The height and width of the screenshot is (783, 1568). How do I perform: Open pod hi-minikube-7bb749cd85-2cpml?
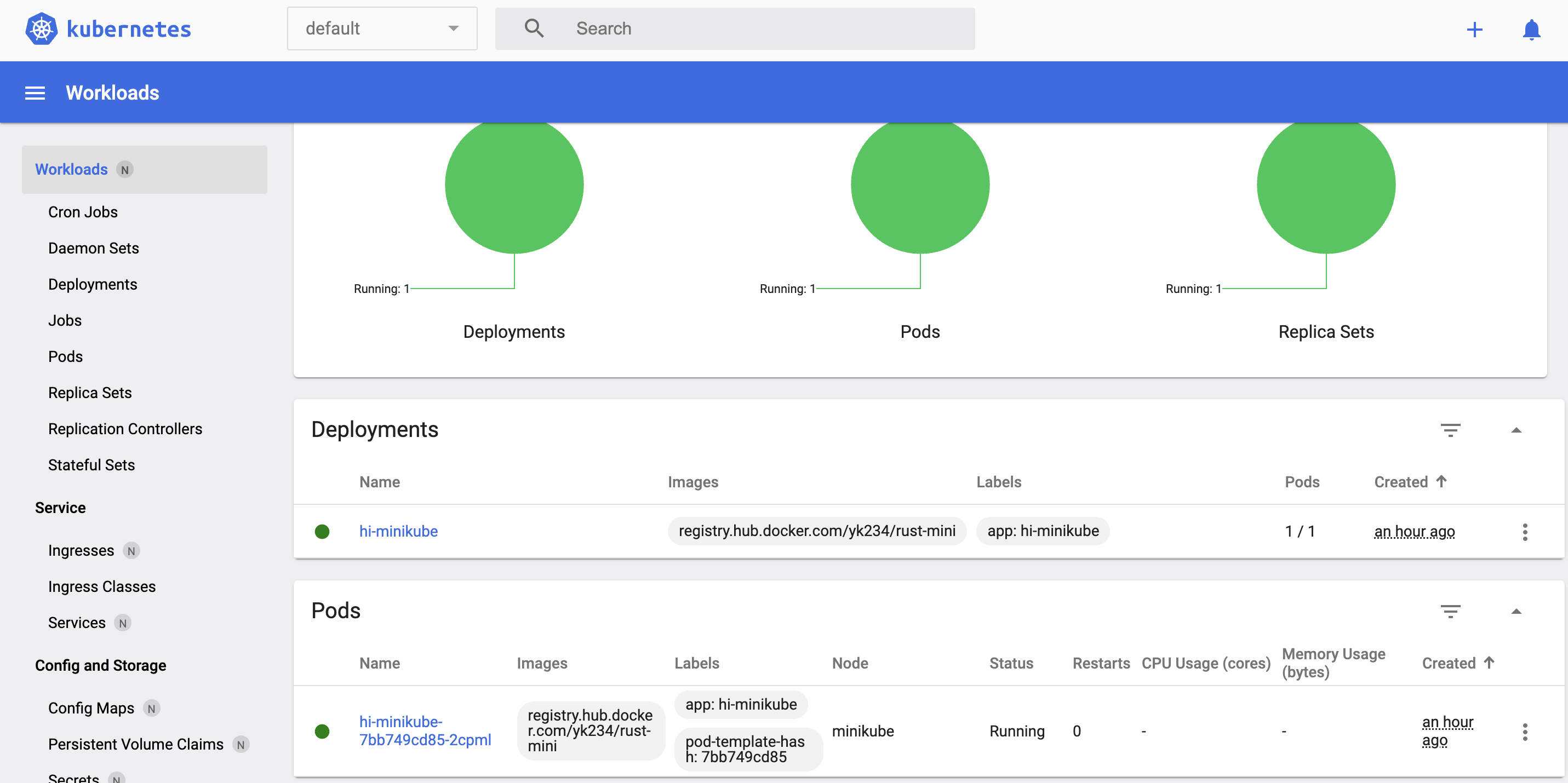pyautogui.click(x=425, y=730)
